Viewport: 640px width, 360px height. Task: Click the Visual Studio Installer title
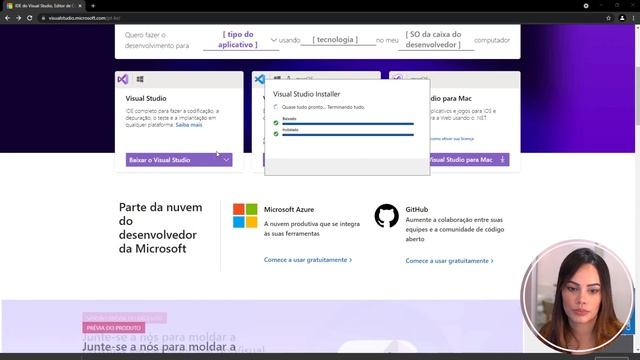(x=306, y=94)
